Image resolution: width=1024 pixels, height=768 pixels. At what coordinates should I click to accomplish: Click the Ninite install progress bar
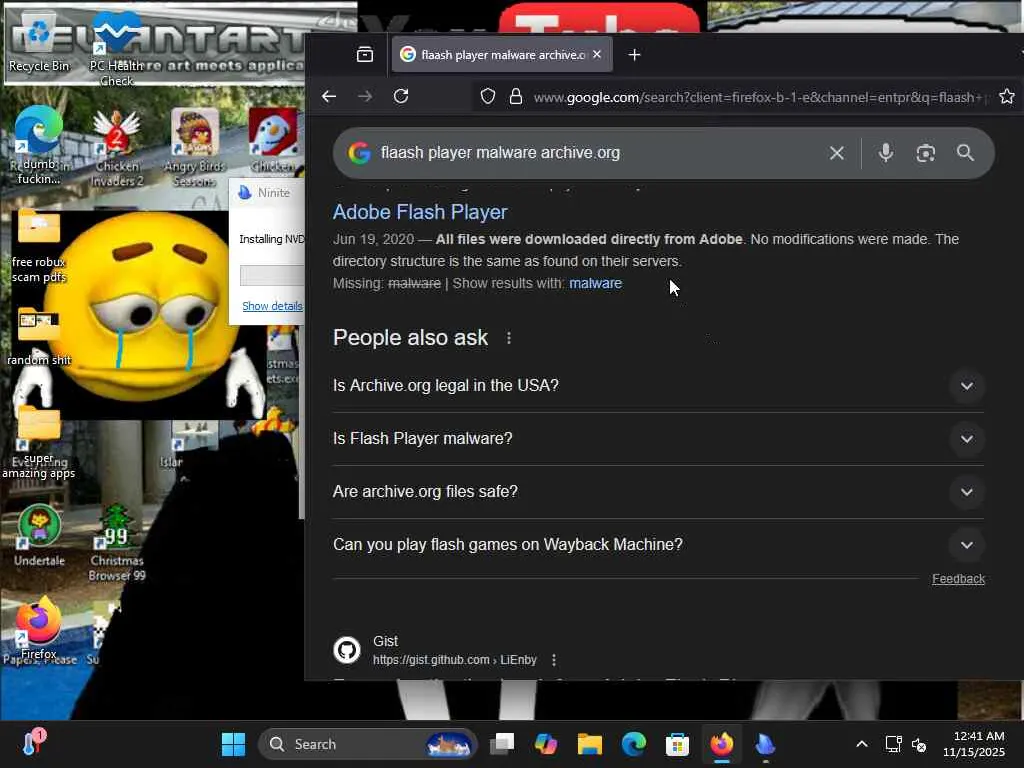click(x=272, y=275)
